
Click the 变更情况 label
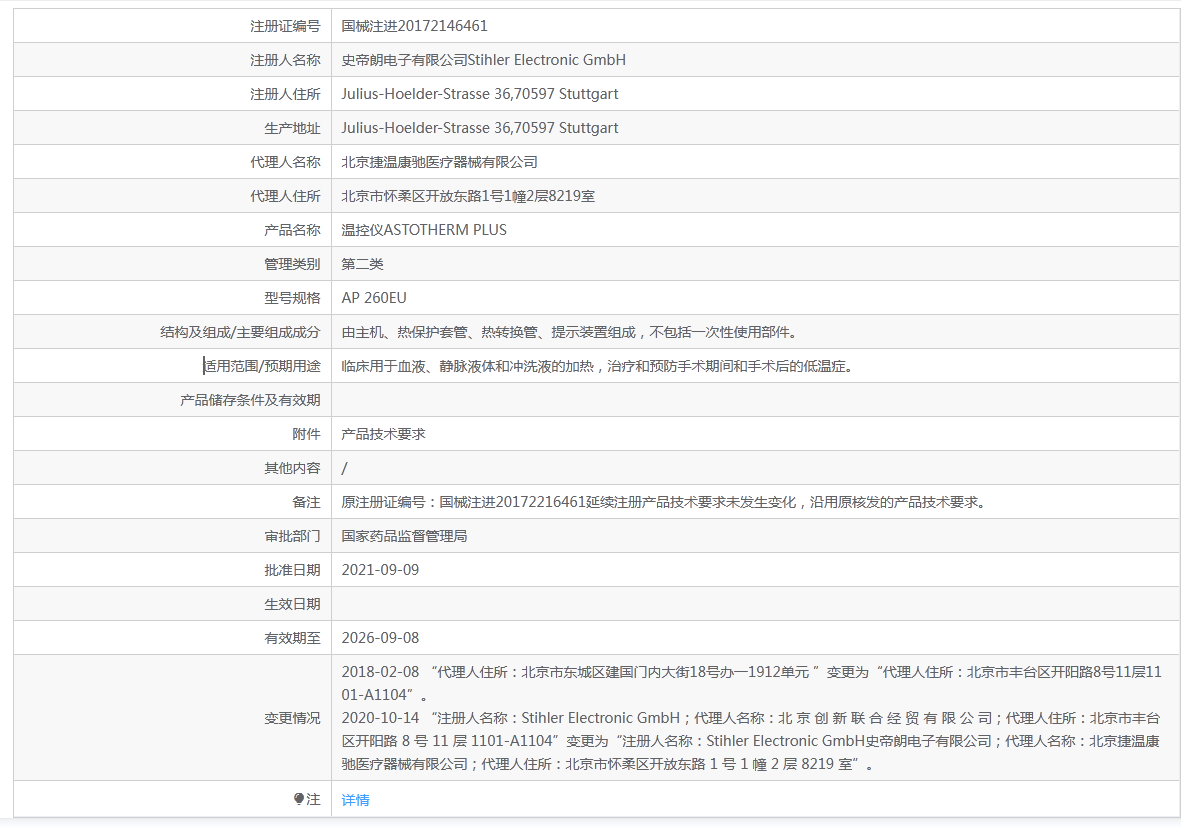click(291, 718)
